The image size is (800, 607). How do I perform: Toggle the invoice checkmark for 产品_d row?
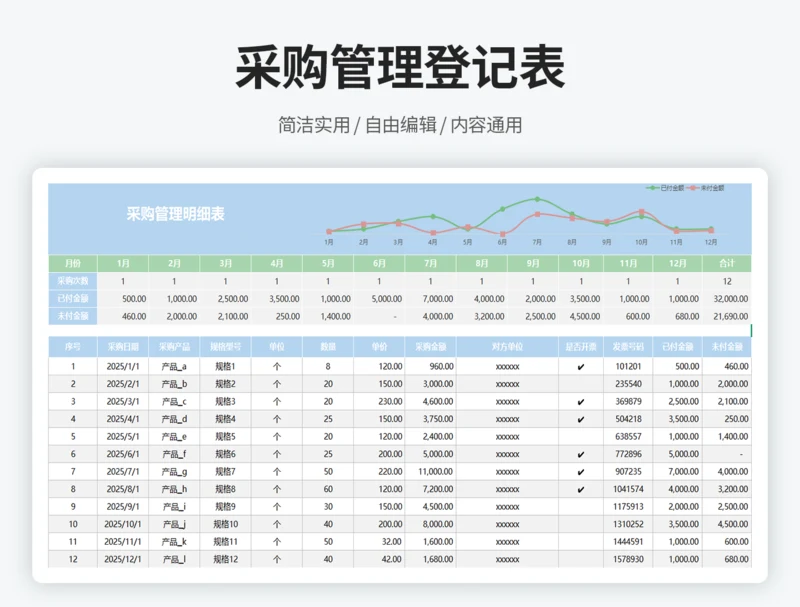click(581, 419)
